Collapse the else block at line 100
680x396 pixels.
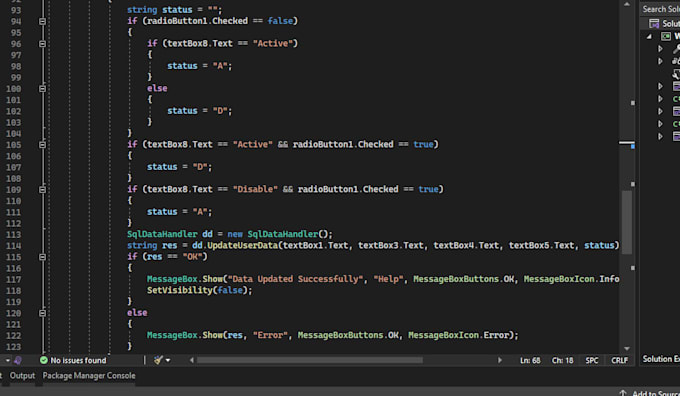42,88
